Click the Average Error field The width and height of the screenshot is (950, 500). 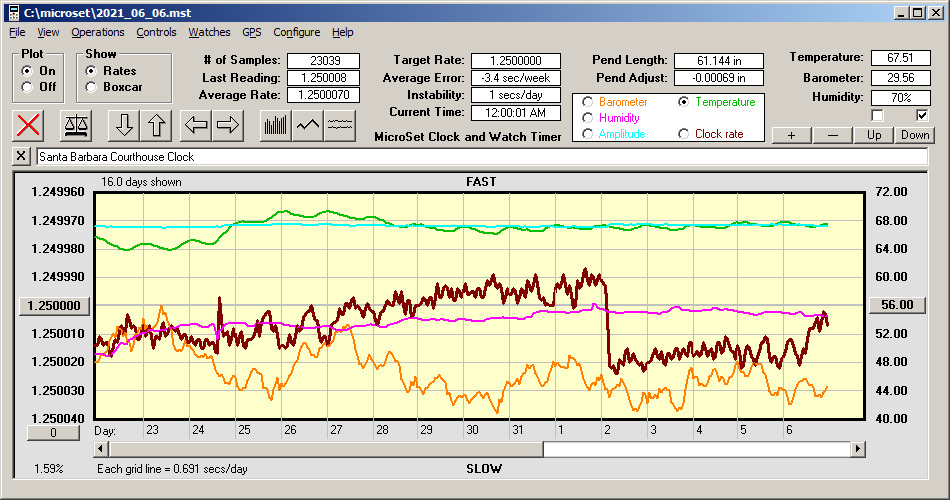click(x=516, y=78)
